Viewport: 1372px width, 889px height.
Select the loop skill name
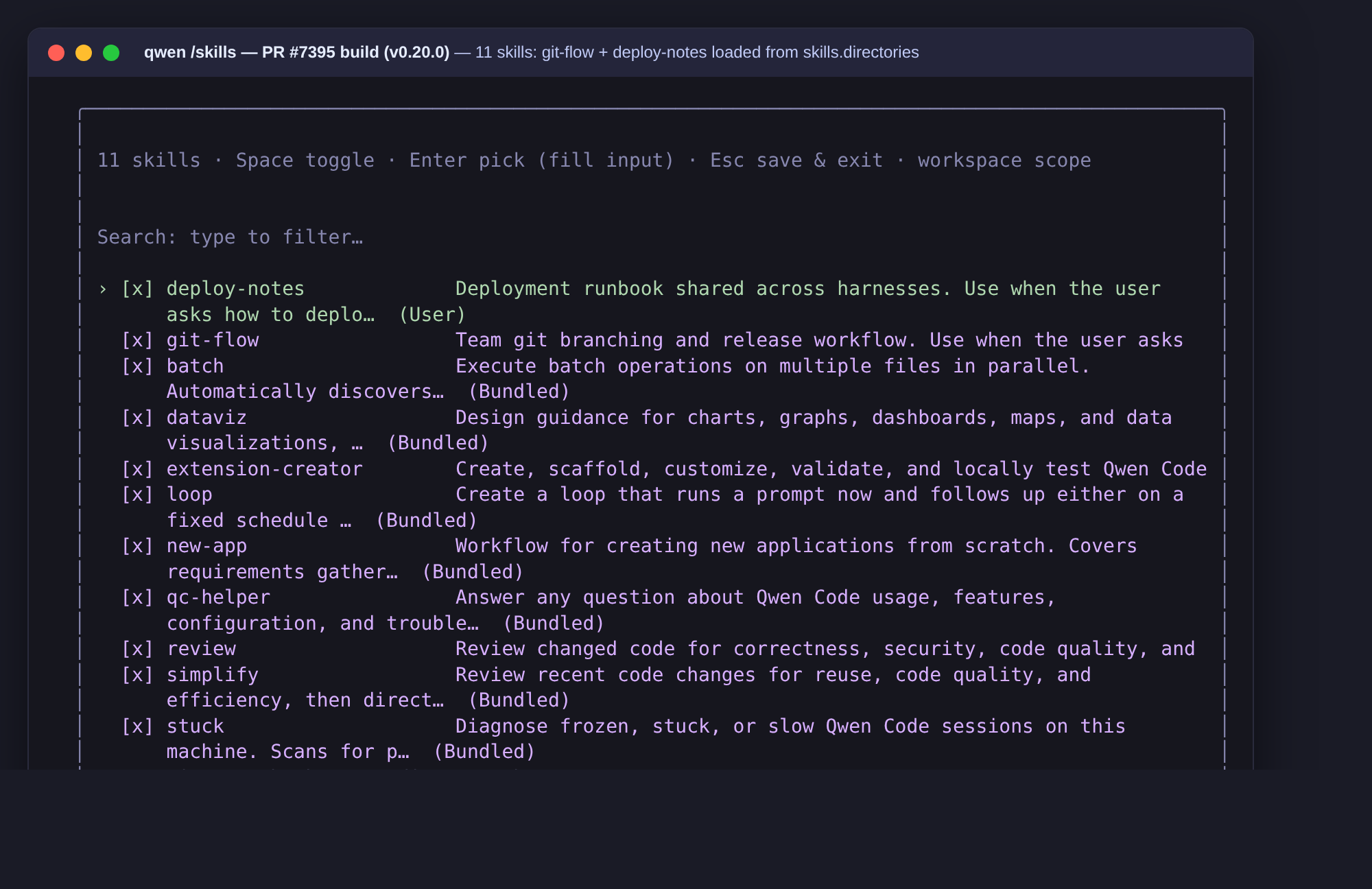click(x=189, y=495)
